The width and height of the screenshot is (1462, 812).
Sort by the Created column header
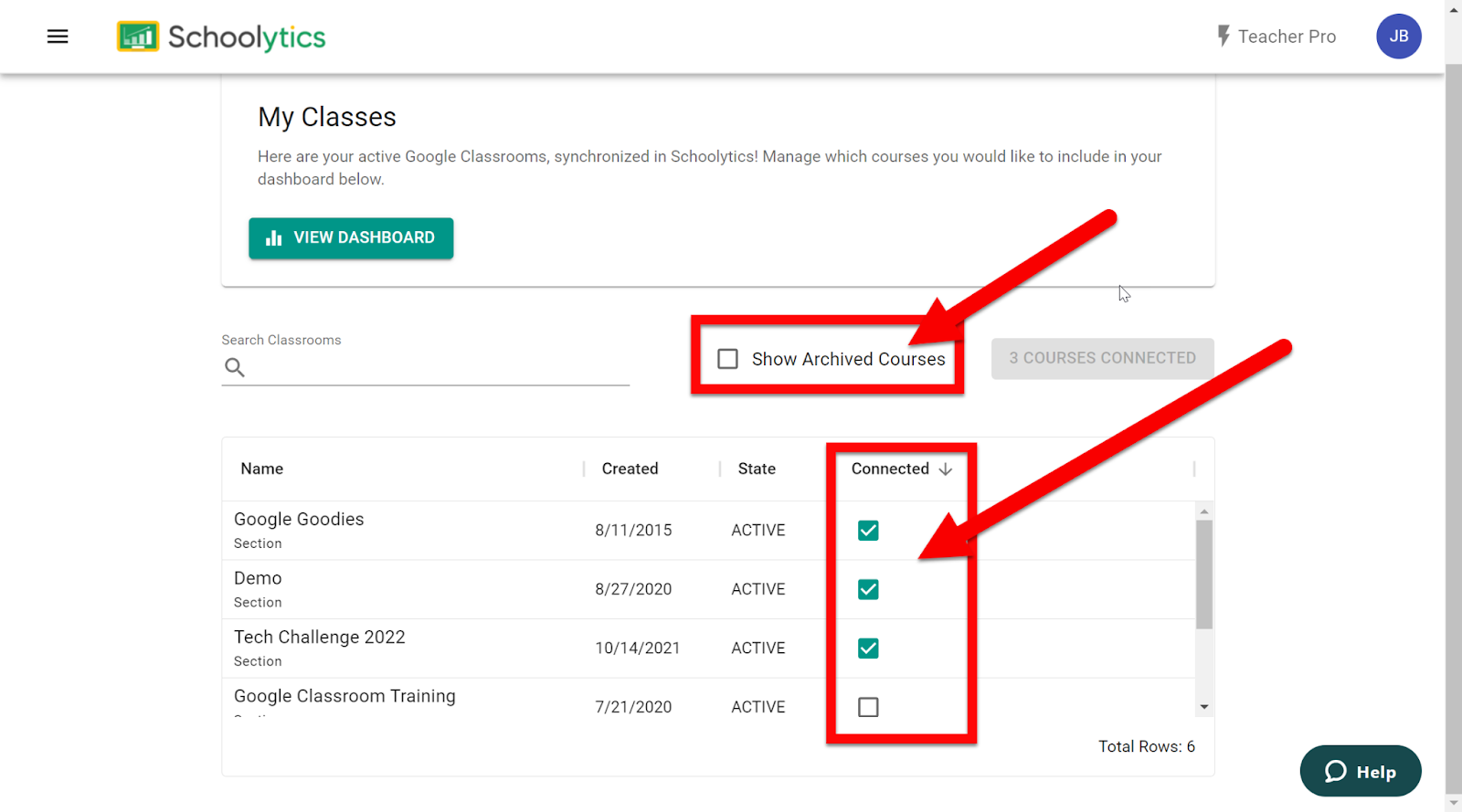(630, 469)
